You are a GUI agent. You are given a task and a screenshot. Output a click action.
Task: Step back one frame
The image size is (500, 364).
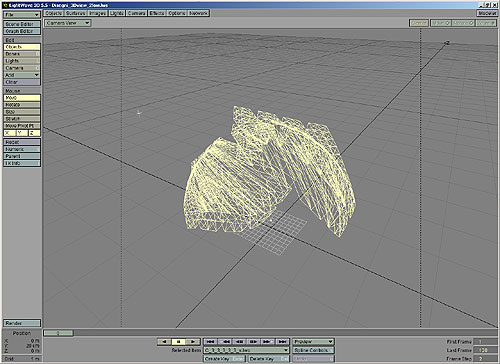[x=240, y=342]
